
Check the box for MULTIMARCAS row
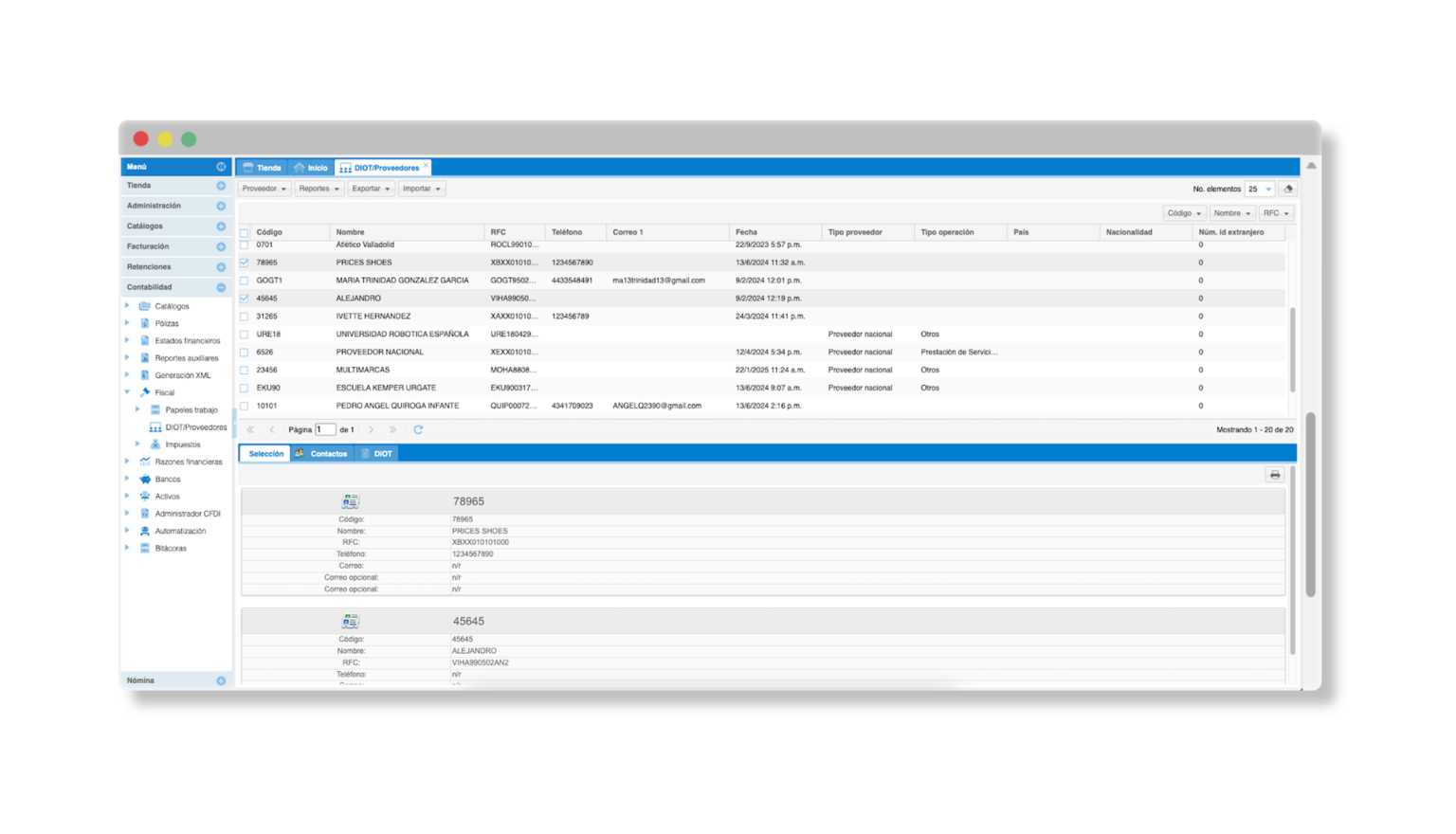click(x=245, y=371)
